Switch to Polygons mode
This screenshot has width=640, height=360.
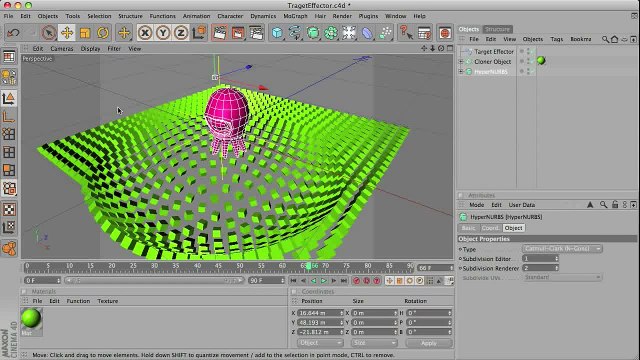[x=9, y=170]
